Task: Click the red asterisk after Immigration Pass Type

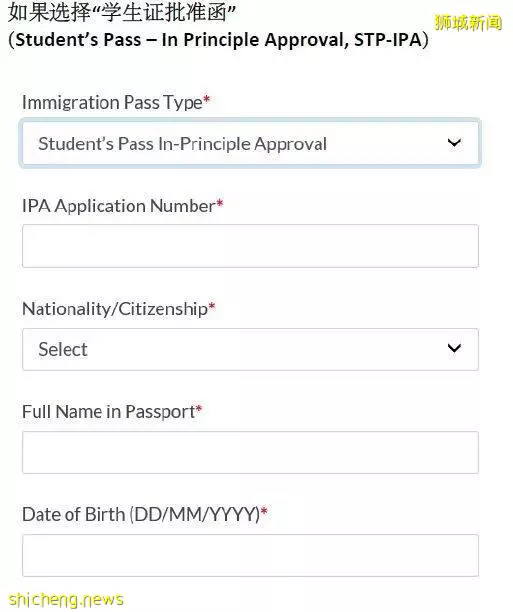Action: [x=207, y=100]
